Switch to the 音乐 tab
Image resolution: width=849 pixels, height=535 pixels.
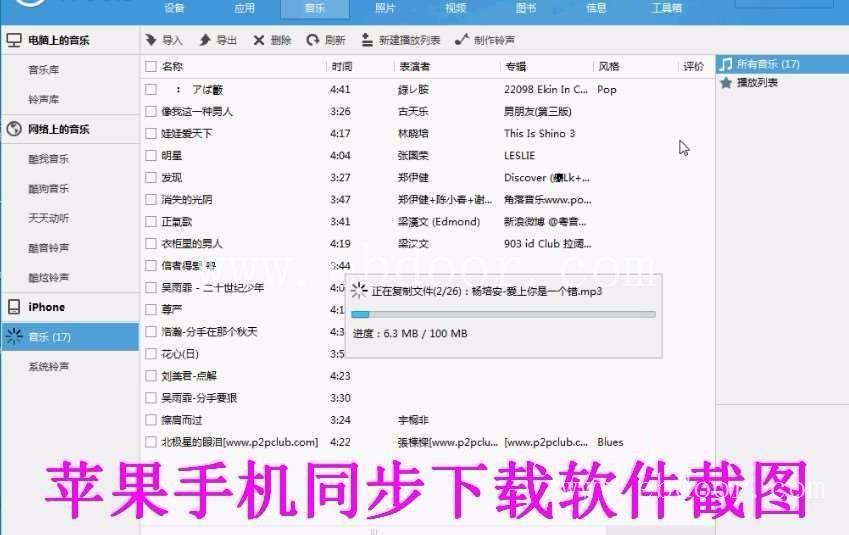point(315,8)
